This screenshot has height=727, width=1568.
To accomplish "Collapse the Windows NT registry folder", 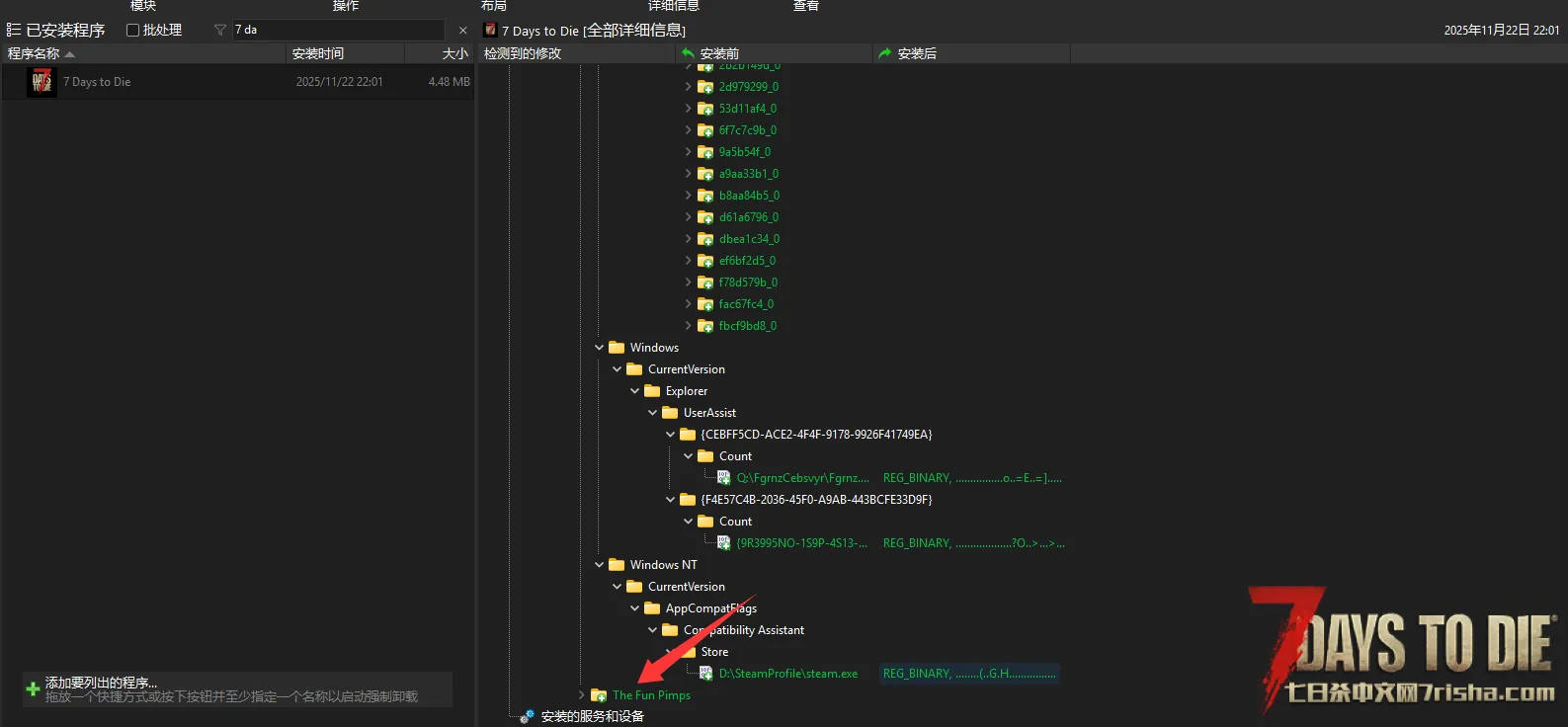I will [600, 565].
